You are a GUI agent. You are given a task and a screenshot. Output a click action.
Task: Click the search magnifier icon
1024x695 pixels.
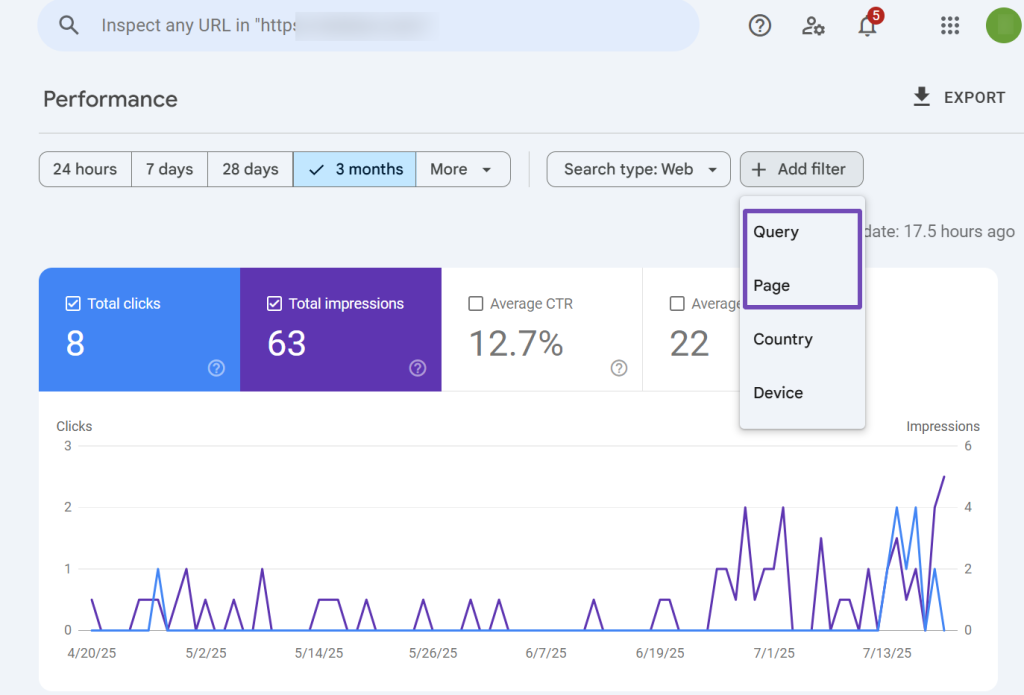(68, 25)
